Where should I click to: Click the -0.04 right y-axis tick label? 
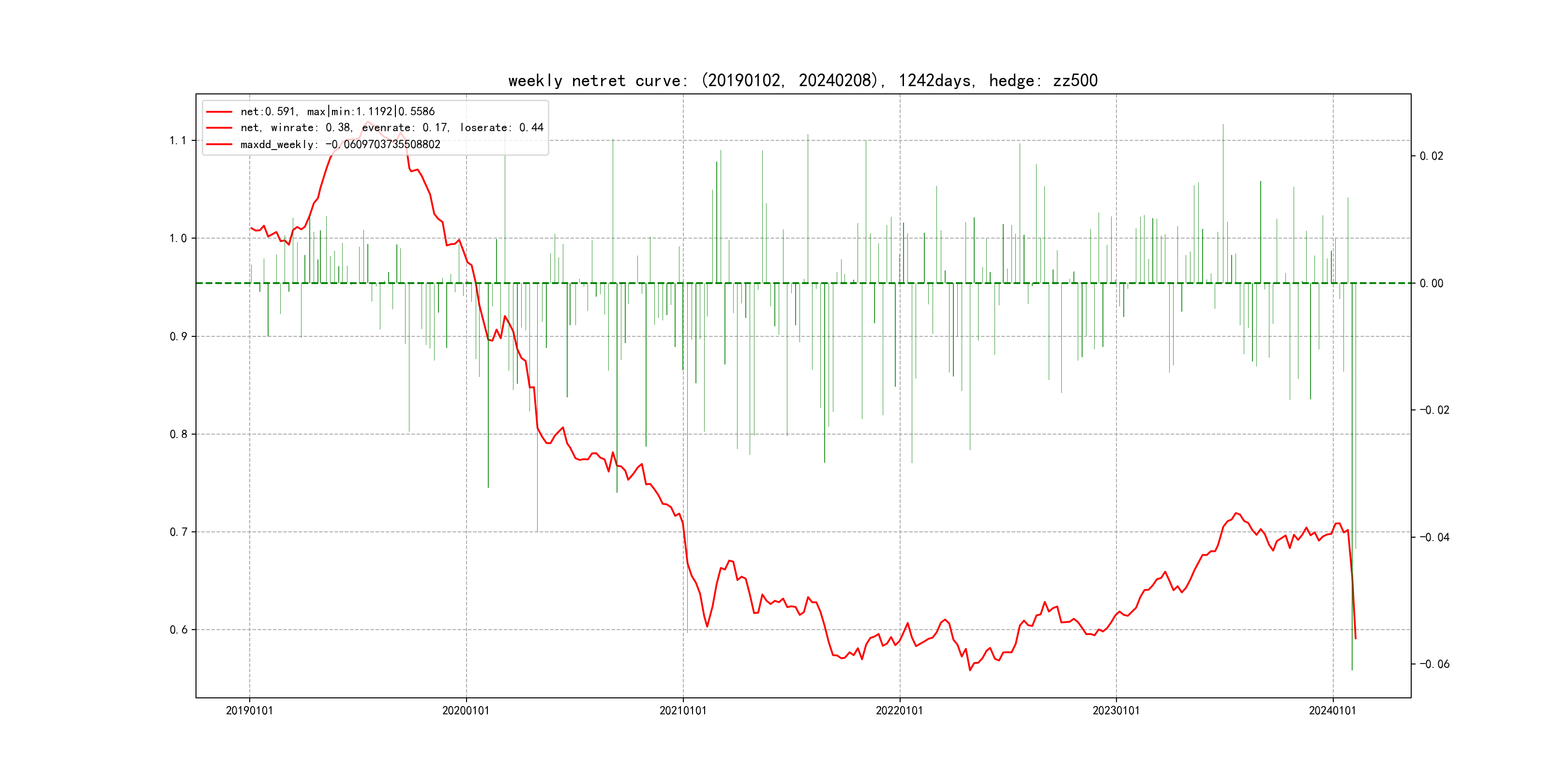pos(1434,537)
